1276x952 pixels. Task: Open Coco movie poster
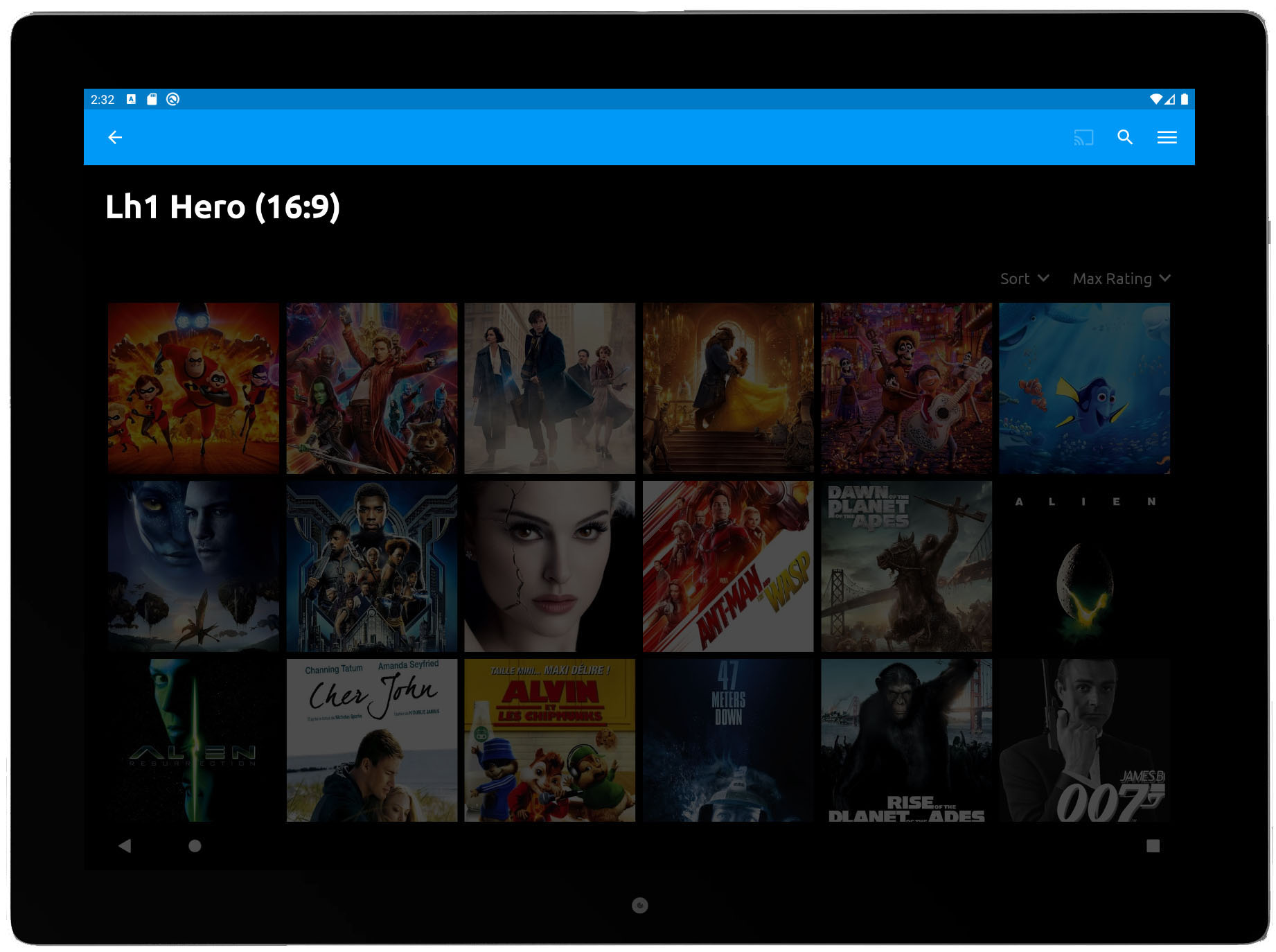click(907, 388)
